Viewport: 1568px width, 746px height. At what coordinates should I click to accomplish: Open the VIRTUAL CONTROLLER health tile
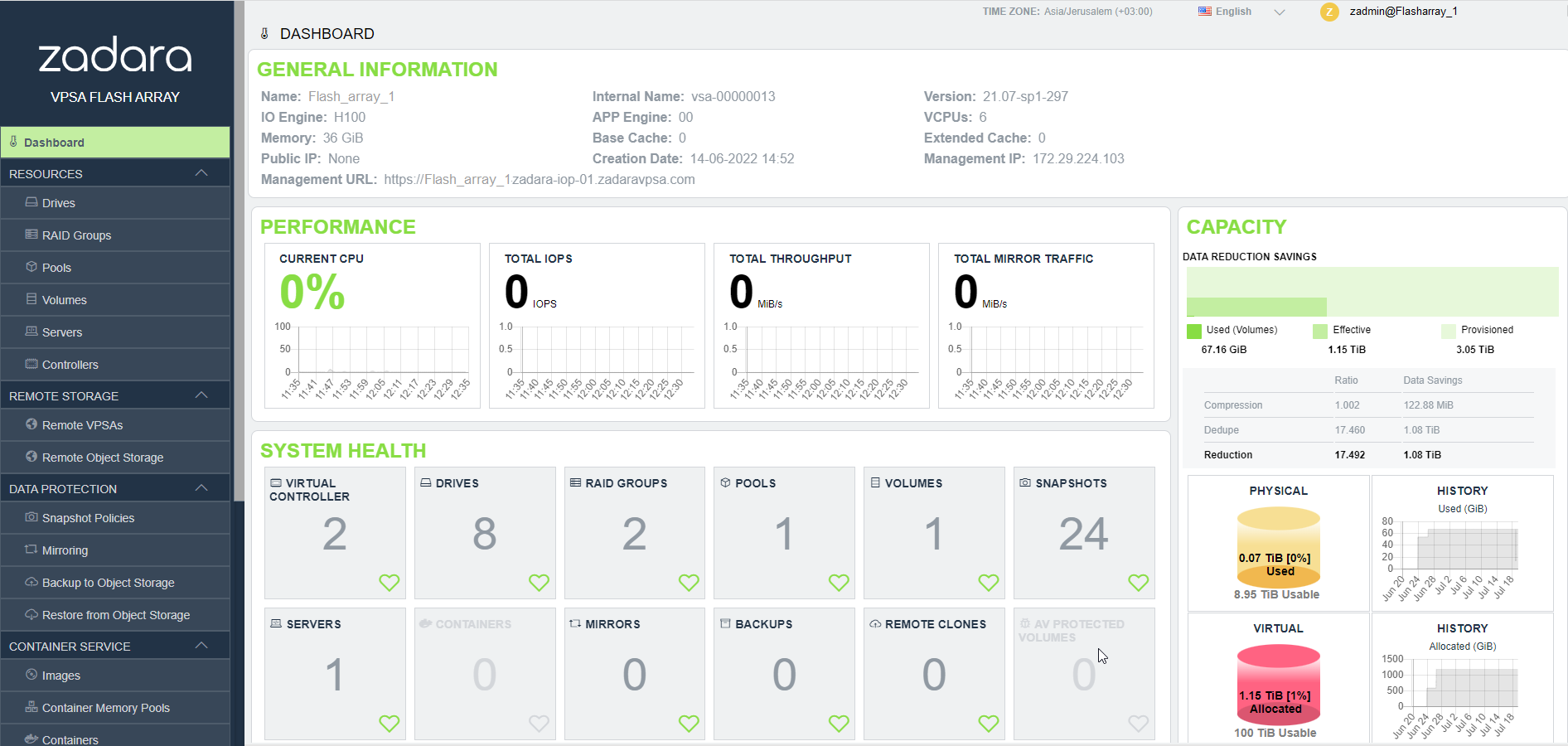pos(335,533)
